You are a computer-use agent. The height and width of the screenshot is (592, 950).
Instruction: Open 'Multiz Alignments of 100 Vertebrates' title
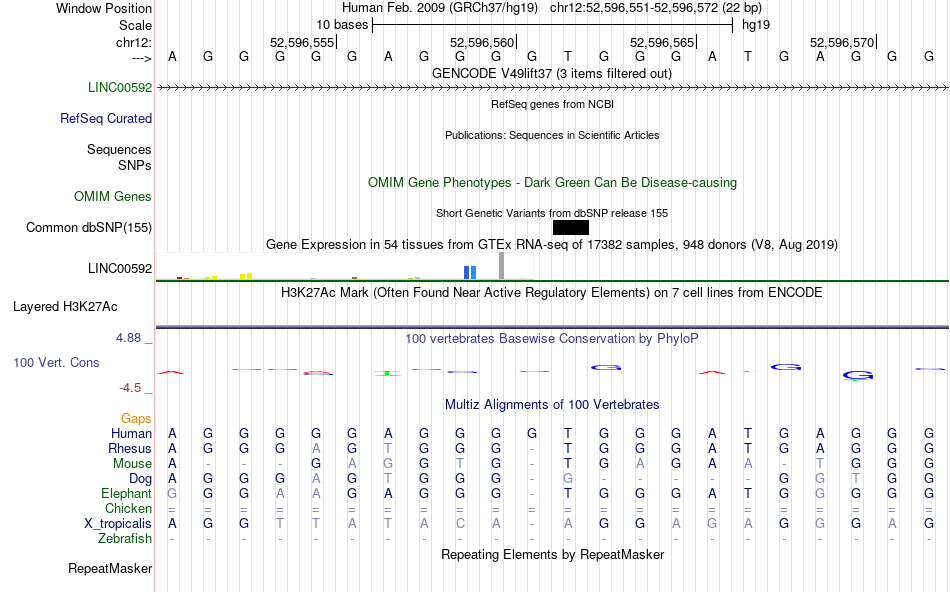click(552, 405)
